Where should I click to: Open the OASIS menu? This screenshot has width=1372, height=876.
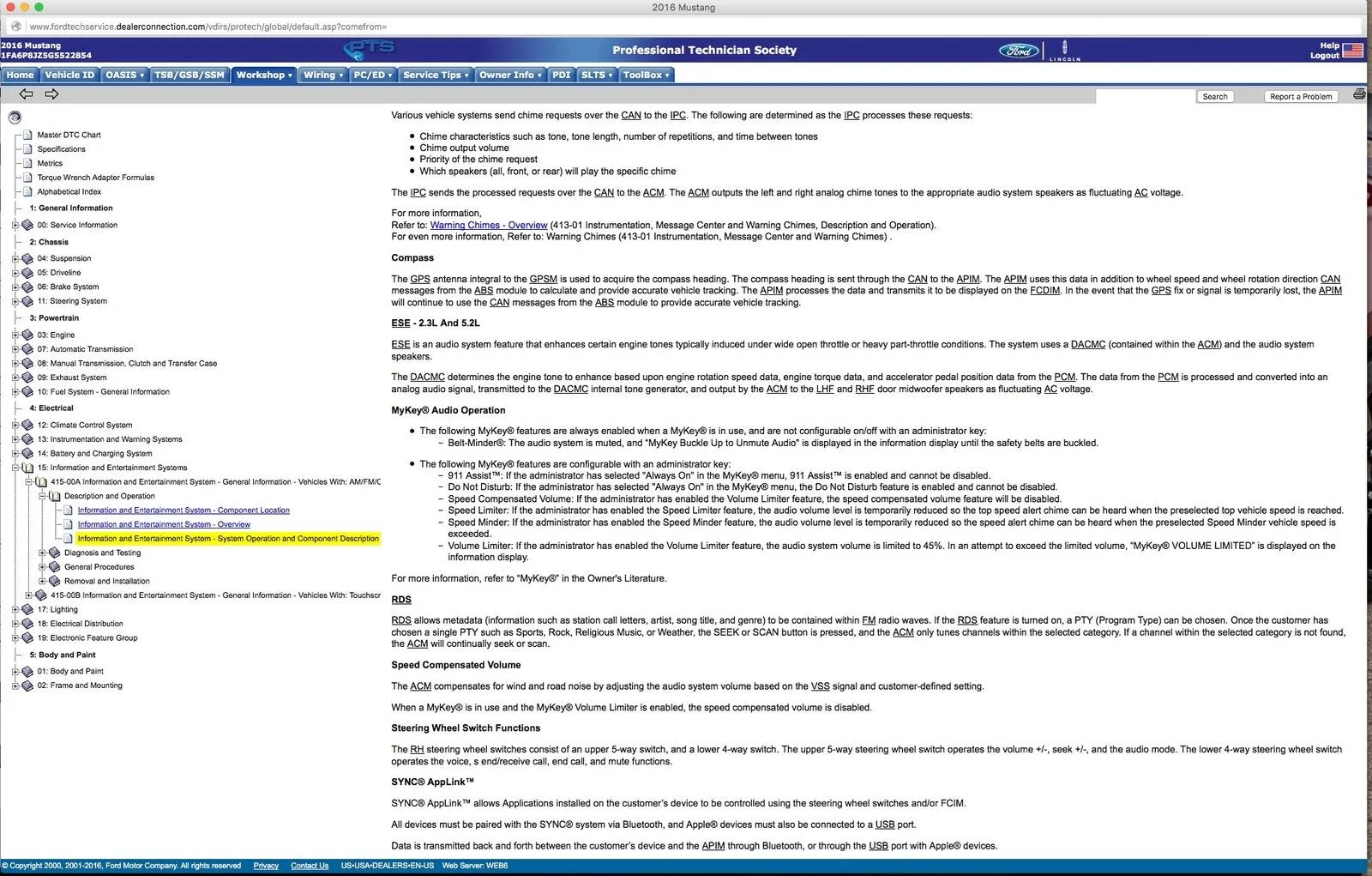point(124,75)
